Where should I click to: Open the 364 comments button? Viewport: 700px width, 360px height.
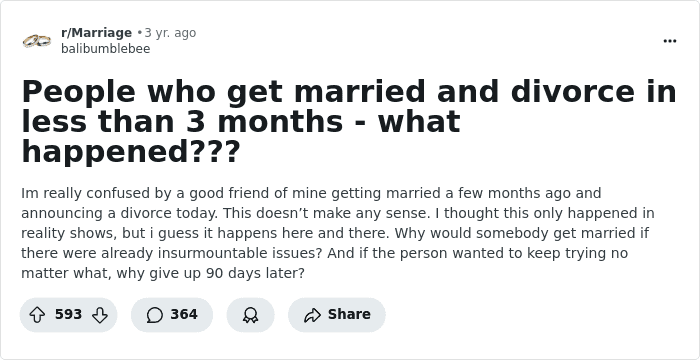pos(172,315)
